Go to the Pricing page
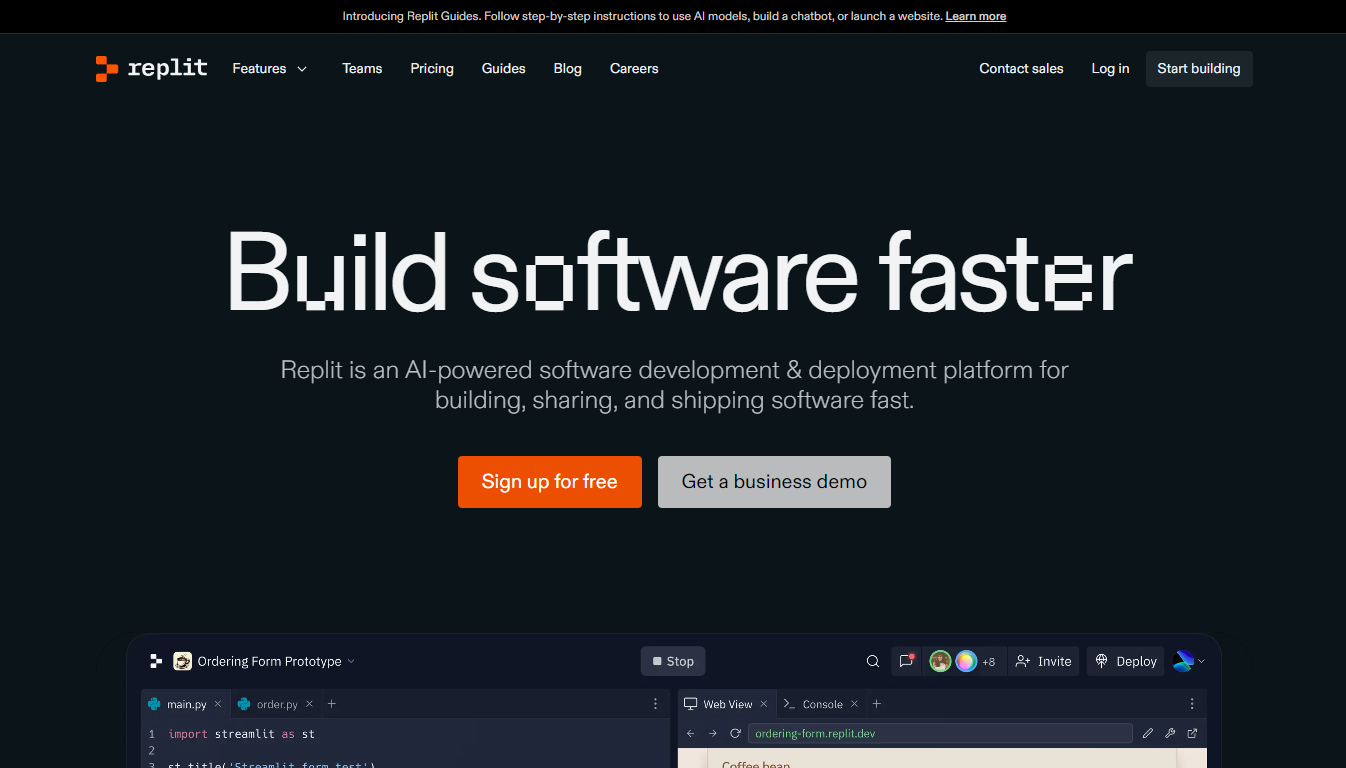The image size is (1346, 768). coord(432,68)
